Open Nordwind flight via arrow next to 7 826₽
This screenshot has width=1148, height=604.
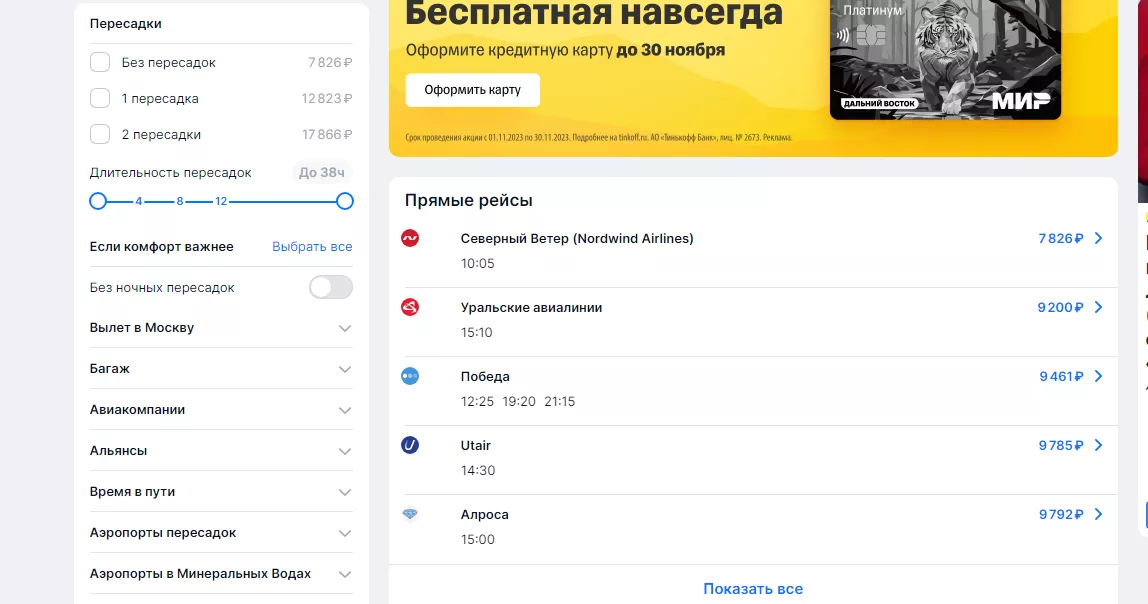pos(1098,238)
